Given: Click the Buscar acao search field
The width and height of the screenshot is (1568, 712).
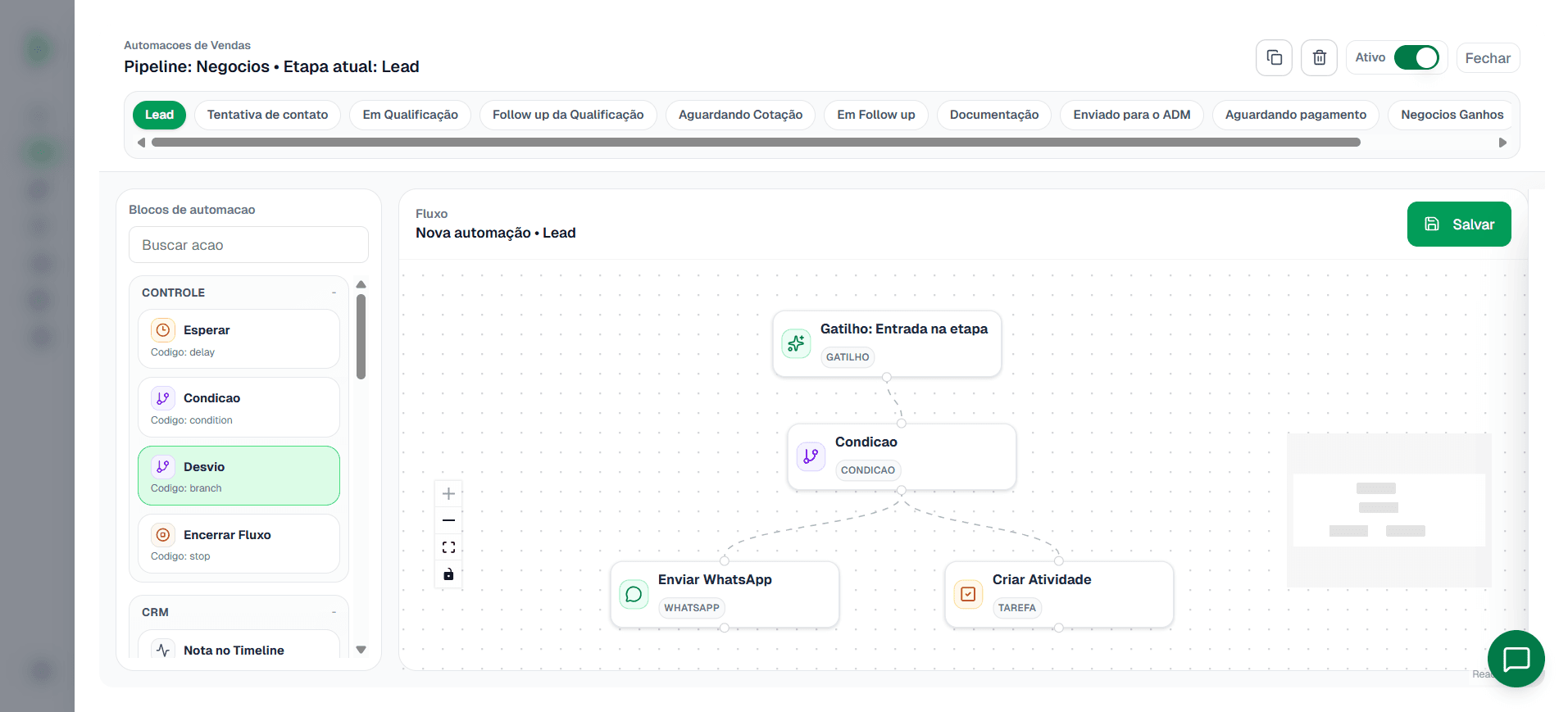Looking at the screenshot, I should (248, 245).
